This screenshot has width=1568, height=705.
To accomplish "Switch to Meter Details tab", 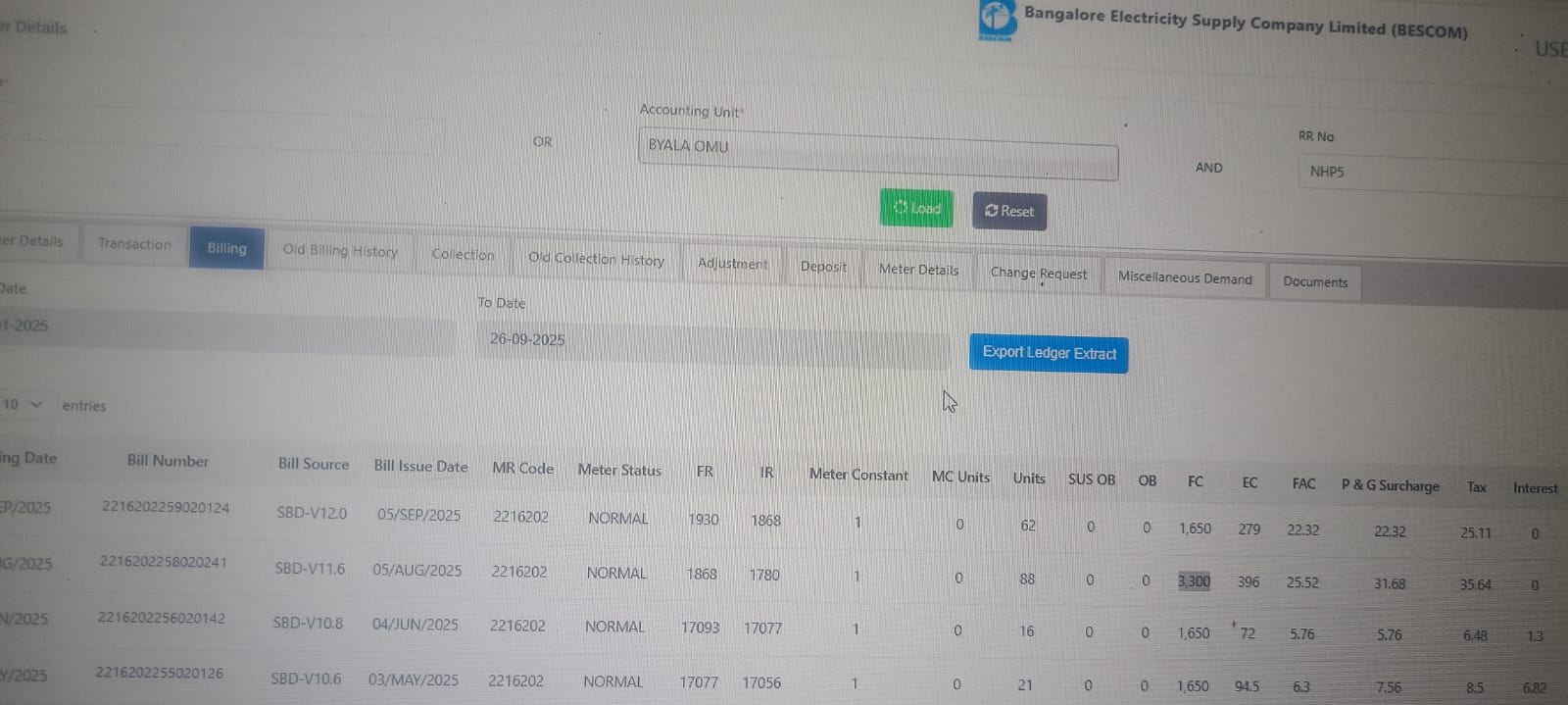I will point(918,270).
